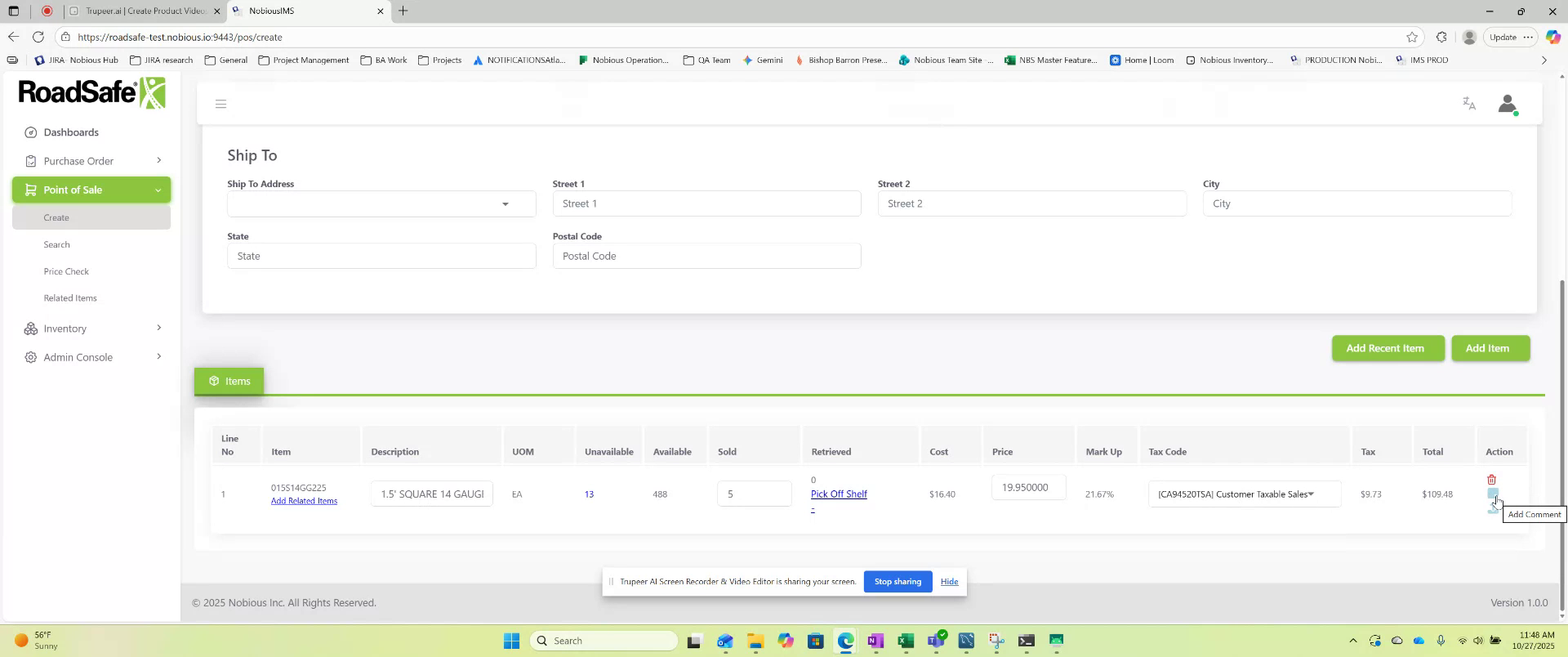Click the Pick Off Shelf link
This screenshot has height=657, width=1568.
839,494
